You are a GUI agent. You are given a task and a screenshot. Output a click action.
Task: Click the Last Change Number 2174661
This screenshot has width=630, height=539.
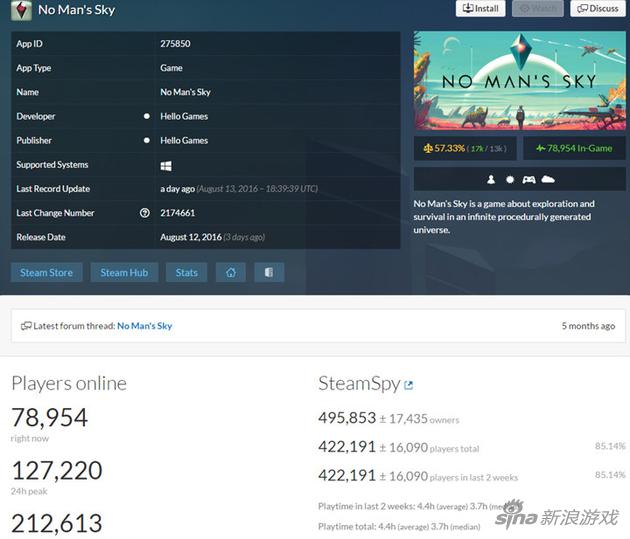coord(178,213)
